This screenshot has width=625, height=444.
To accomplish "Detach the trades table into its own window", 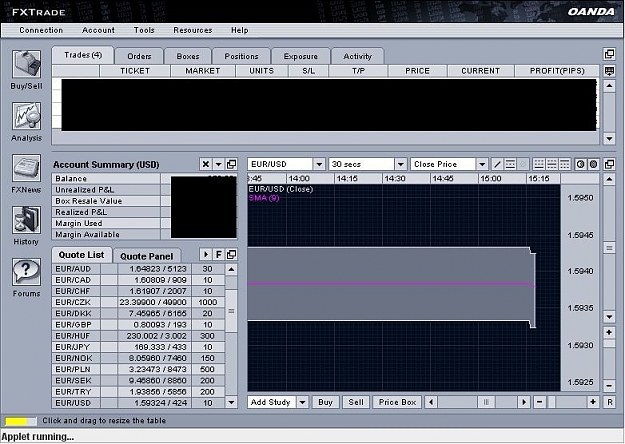I will pyautogui.click(x=609, y=54).
